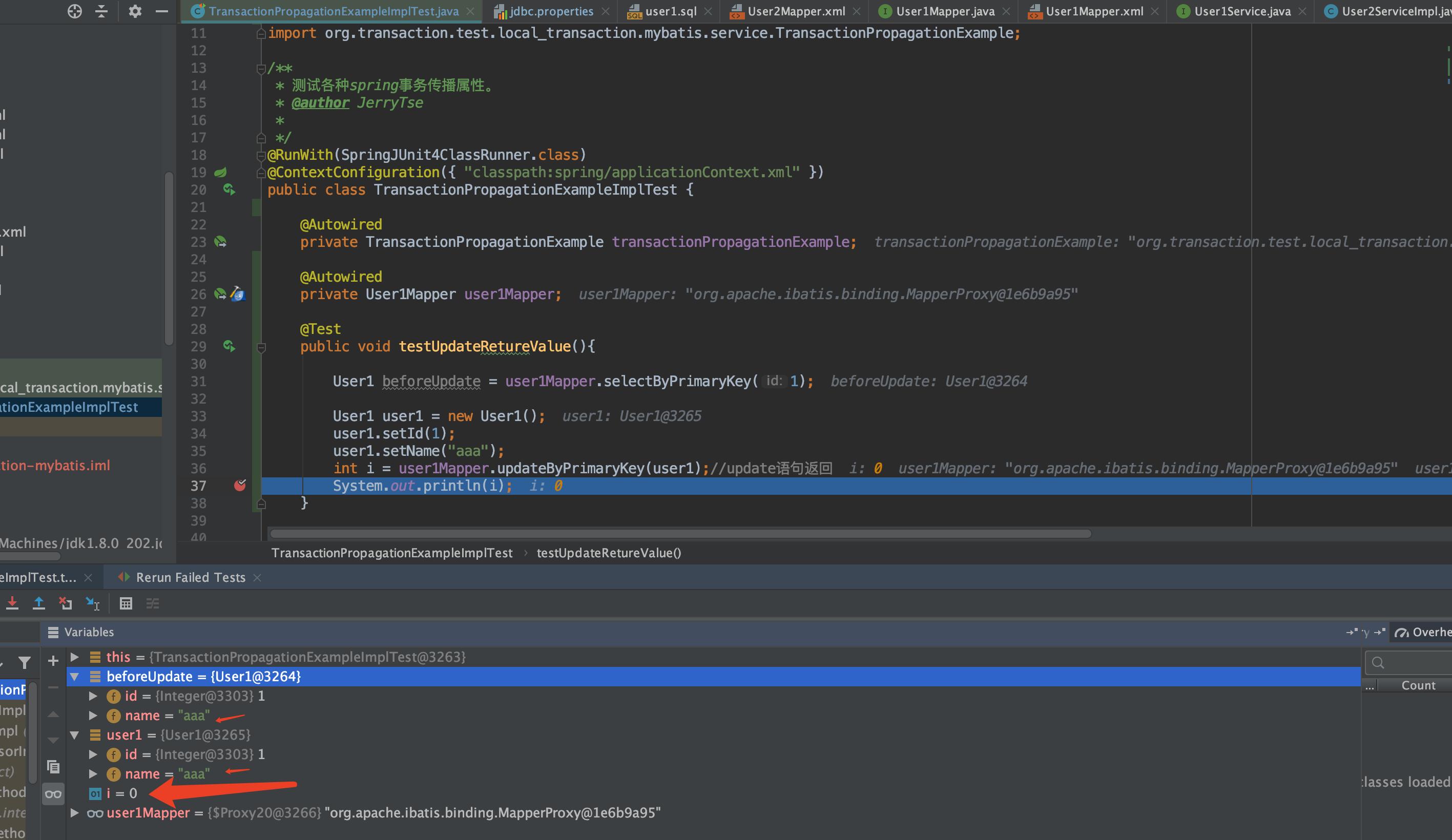Collapse the beforeUpdate variable node
This screenshot has width=1452, height=840.
pyautogui.click(x=74, y=677)
